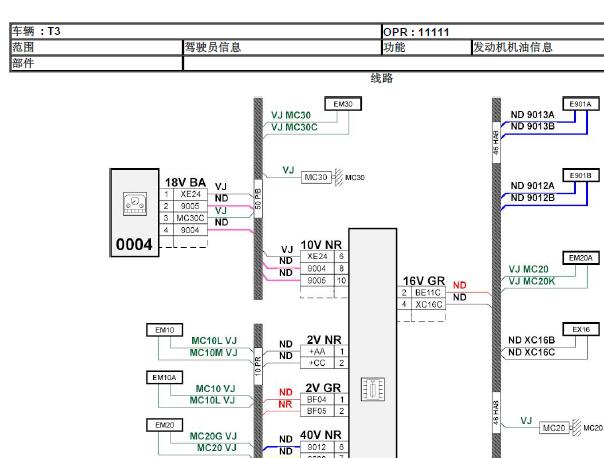Image resolution: width=604 pixels, height=458 pixels.
Task: Click the ND 9012A wire label
Action: pyautogui.click(x=533, y=186)
